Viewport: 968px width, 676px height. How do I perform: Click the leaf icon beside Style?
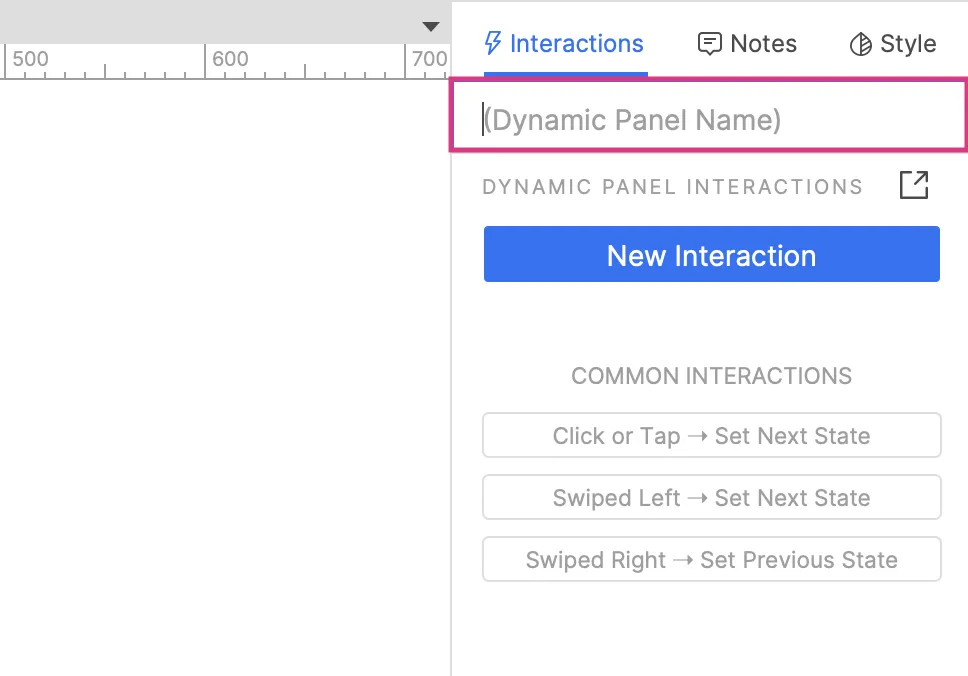pyautogui.click(x=860, y=44)
